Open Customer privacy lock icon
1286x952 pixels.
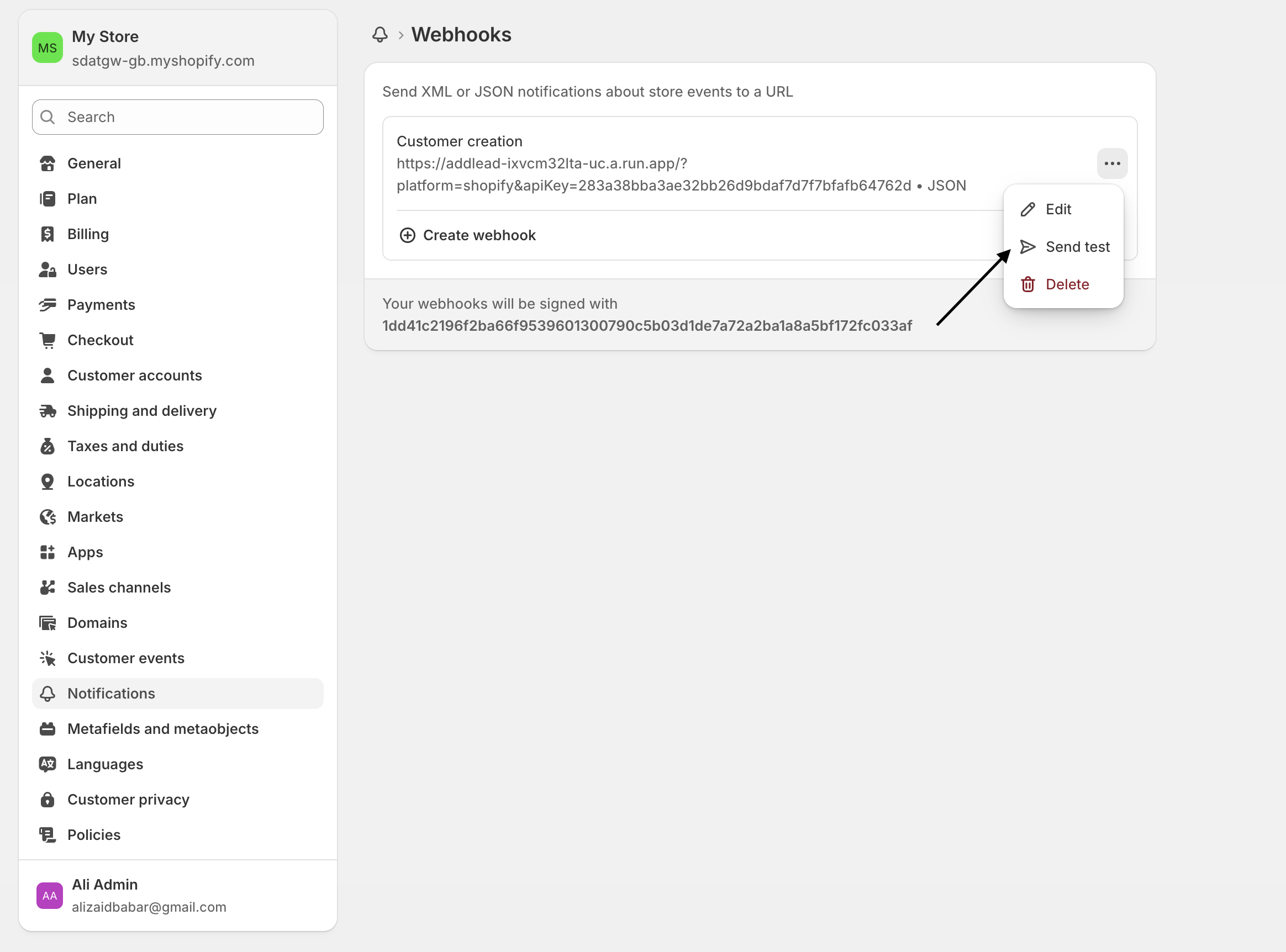point(48,799)
